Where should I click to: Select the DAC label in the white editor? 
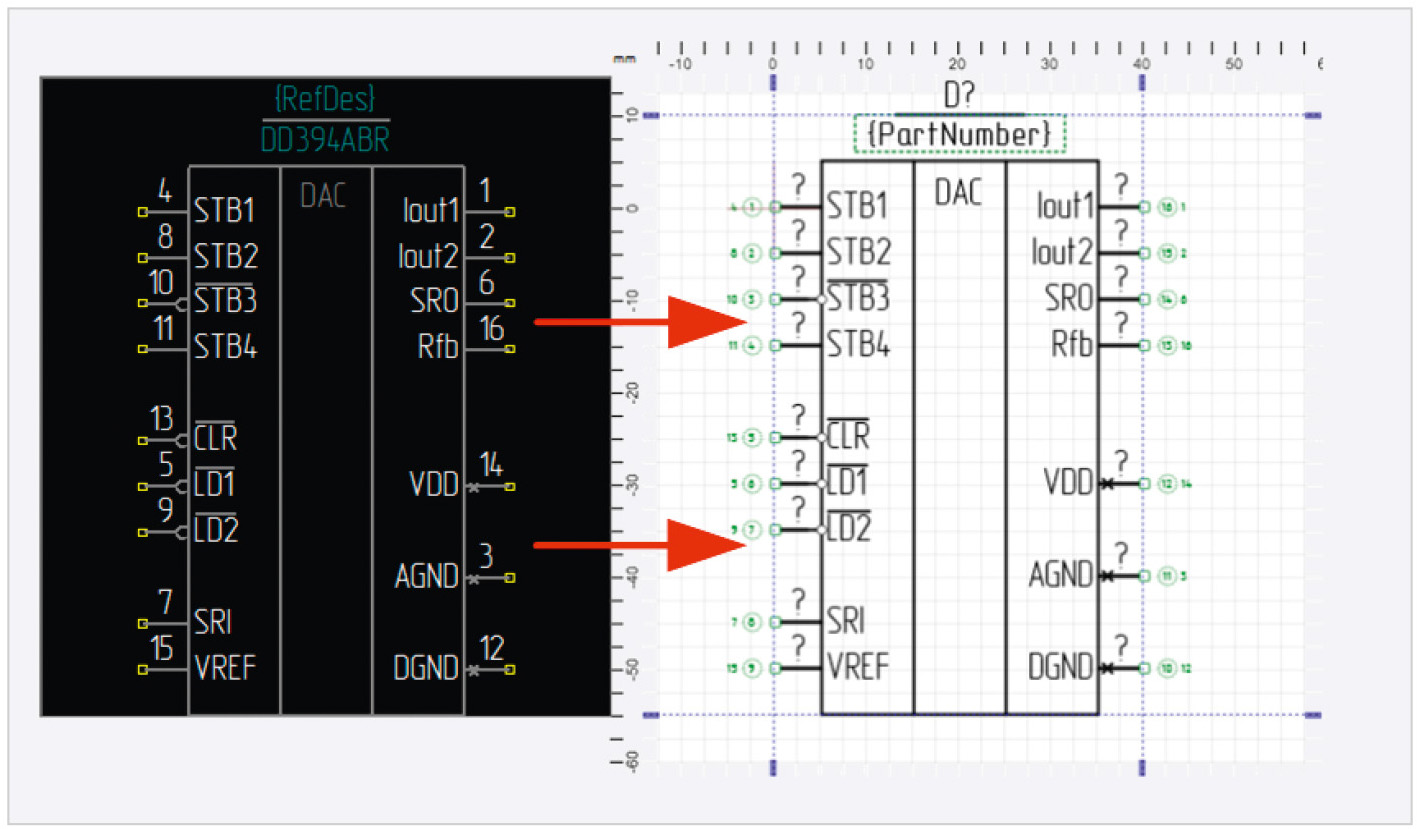point(958,192)
